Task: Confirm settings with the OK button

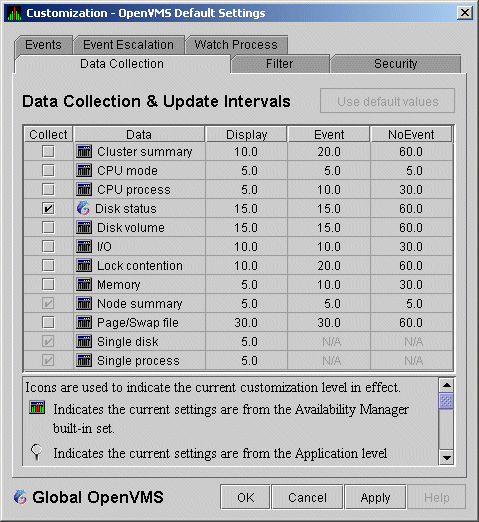Action: click(x=245, y=497)
